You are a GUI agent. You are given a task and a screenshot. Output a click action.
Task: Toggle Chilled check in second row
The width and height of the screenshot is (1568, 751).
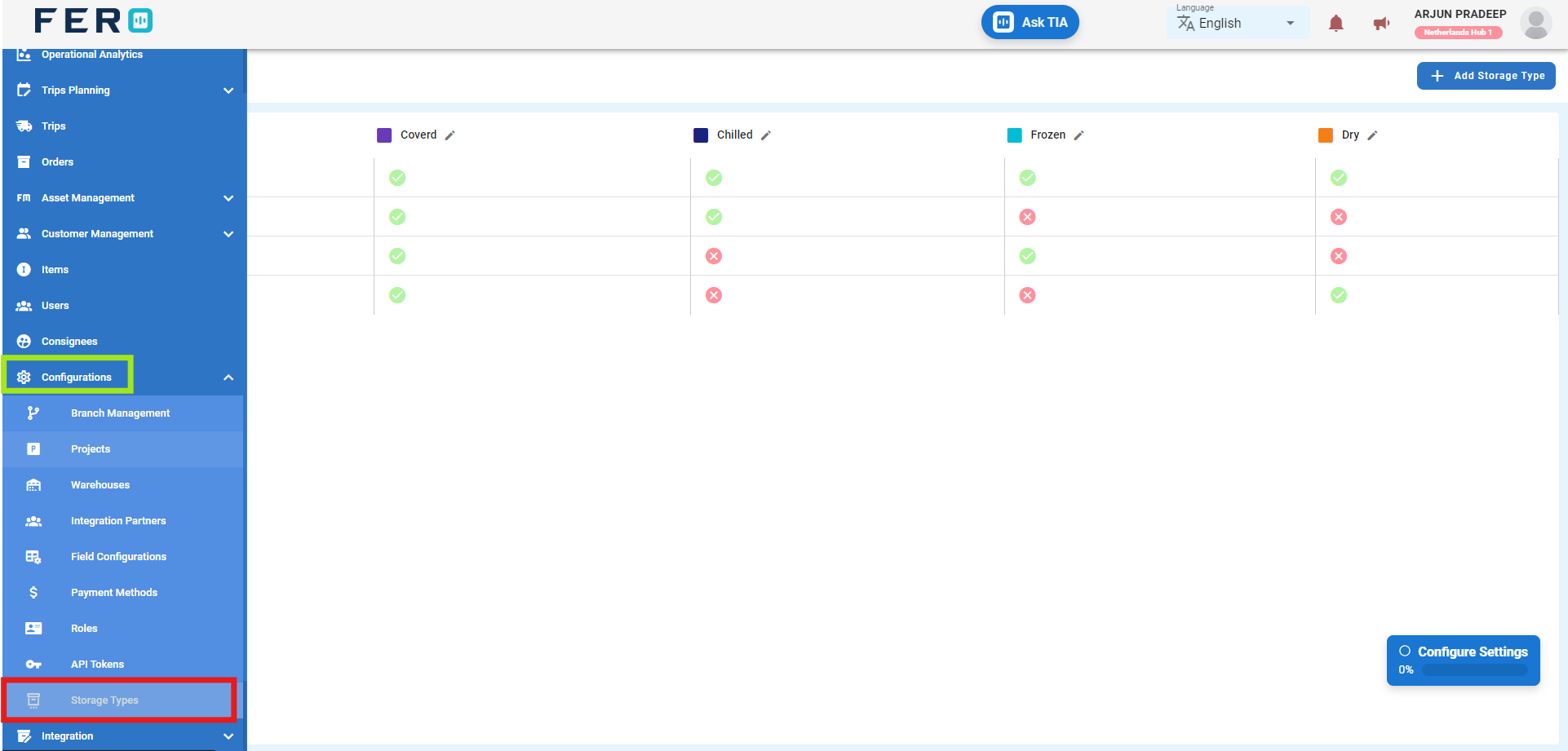point(714,217)
